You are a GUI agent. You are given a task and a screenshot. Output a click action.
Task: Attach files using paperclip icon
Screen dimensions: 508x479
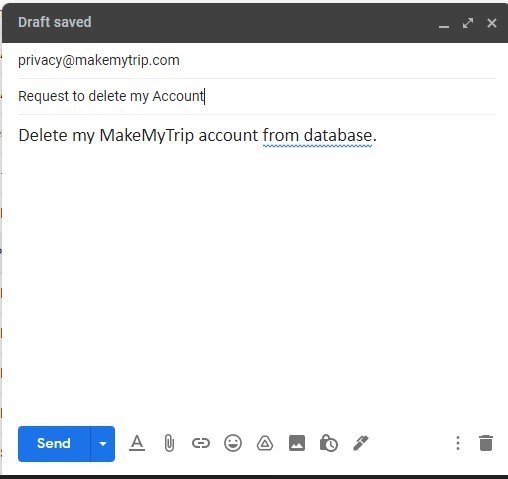click(169, 443)
